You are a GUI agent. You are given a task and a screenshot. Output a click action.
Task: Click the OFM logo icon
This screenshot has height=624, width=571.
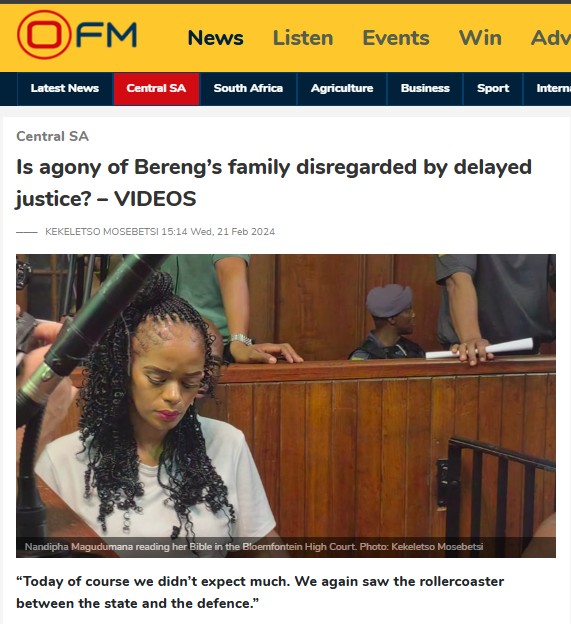[x=77, y=35]
